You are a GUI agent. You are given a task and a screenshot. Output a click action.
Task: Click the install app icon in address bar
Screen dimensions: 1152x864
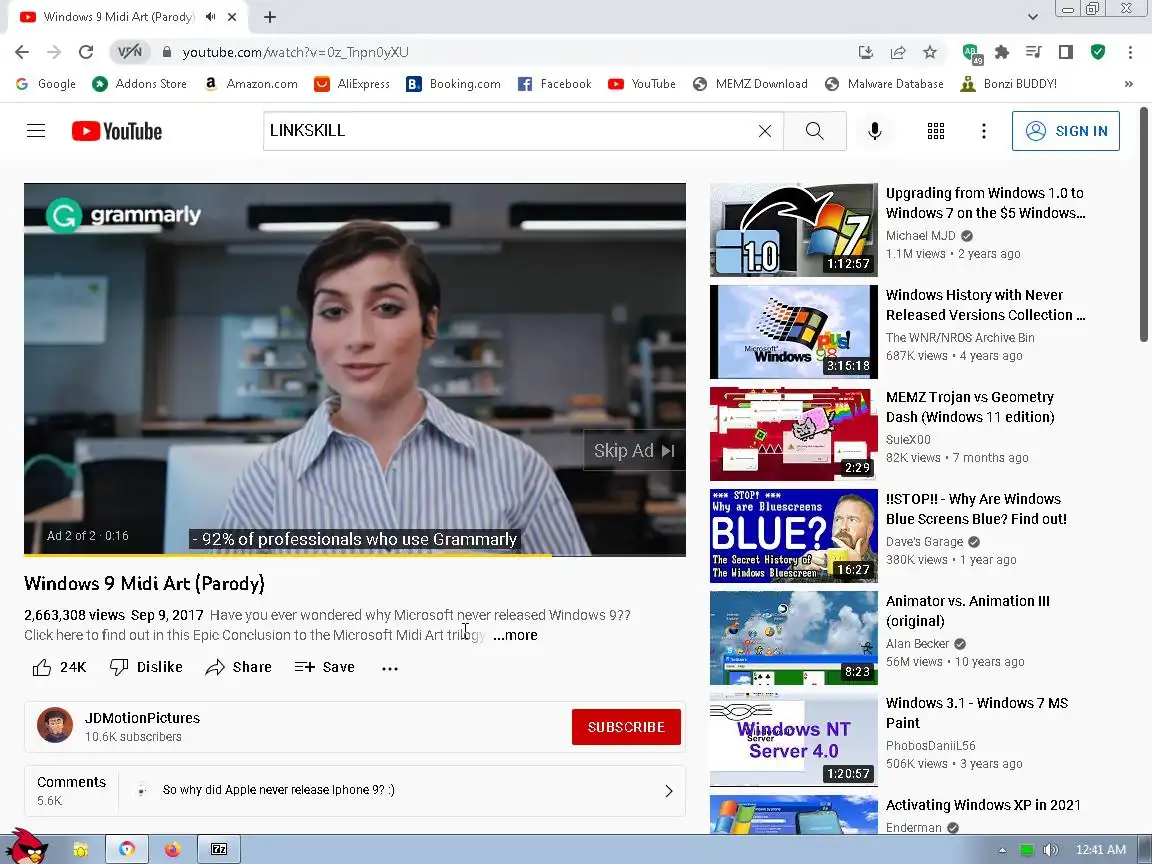865,52
